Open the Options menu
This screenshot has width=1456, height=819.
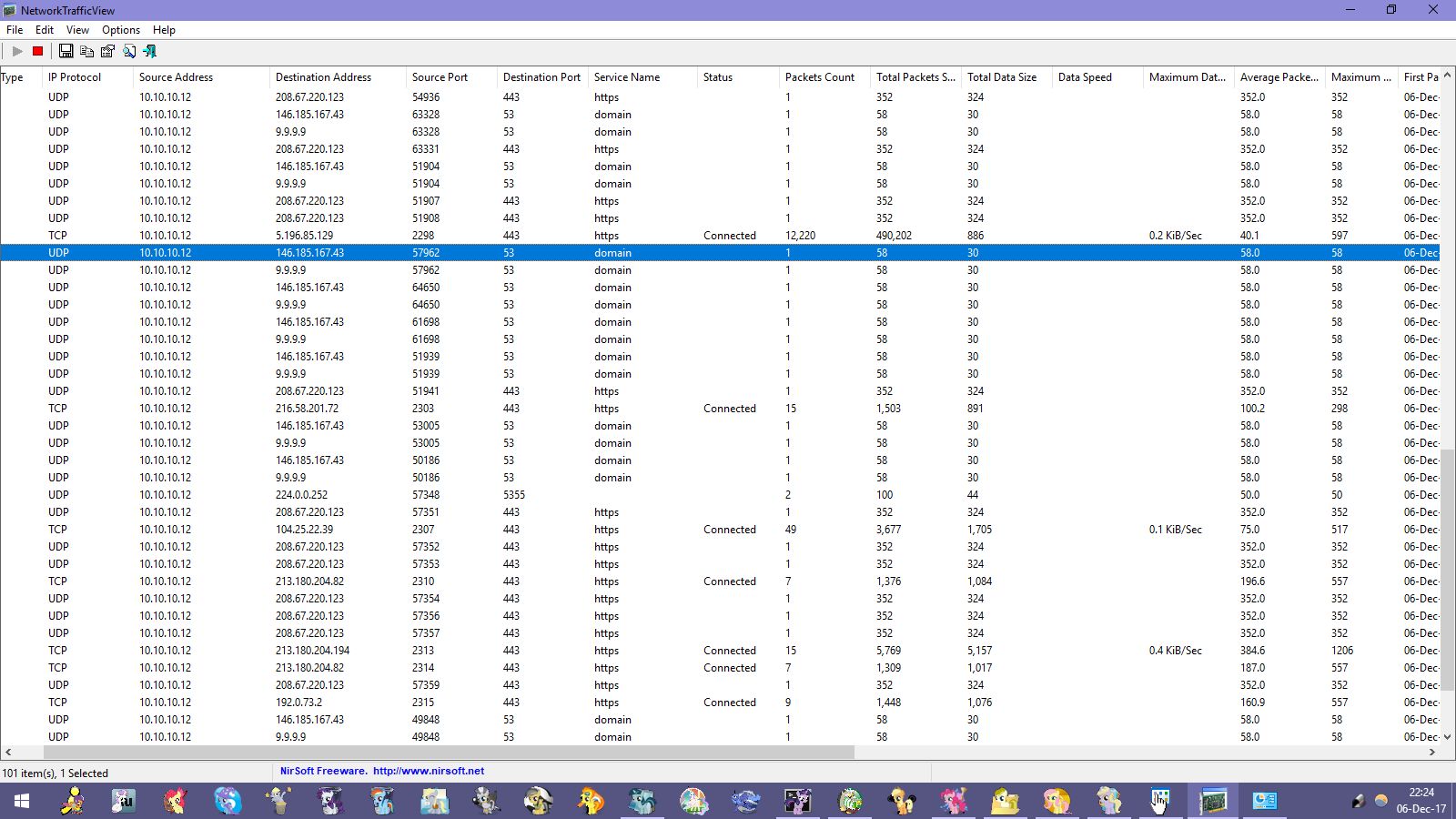121,30
